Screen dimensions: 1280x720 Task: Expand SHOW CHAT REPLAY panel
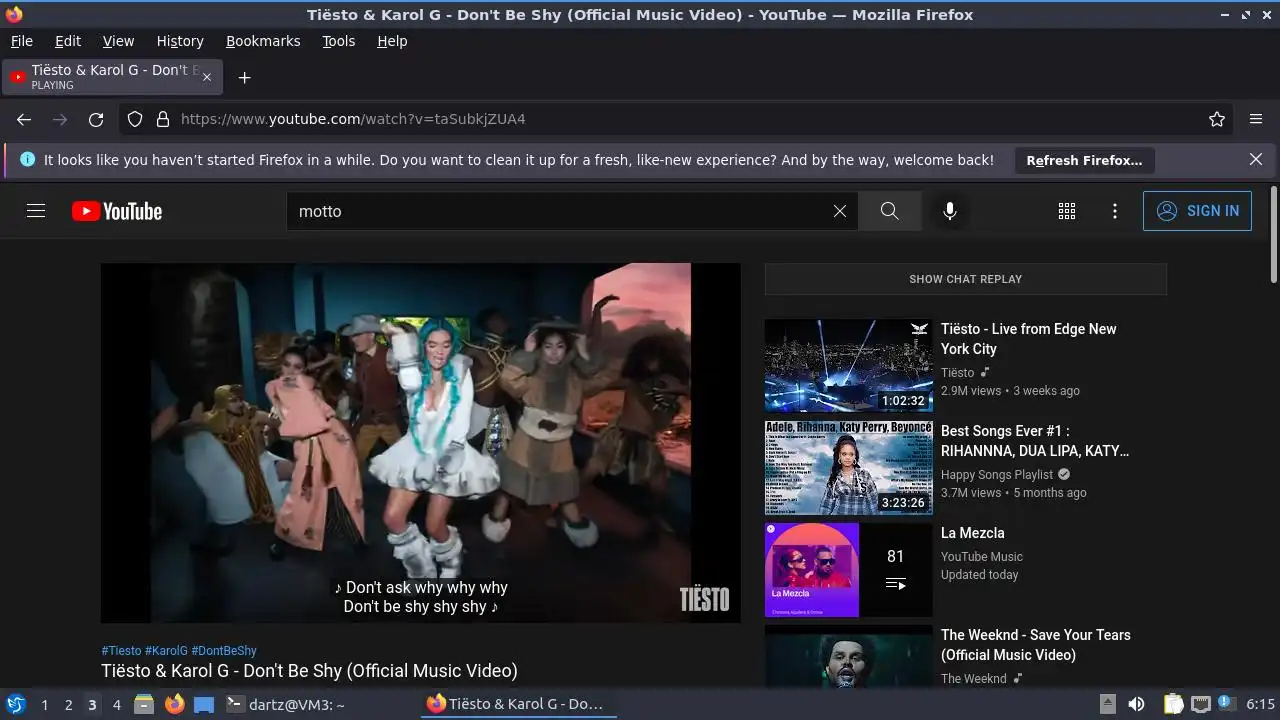pyautogui.click(x=966, y=279)
